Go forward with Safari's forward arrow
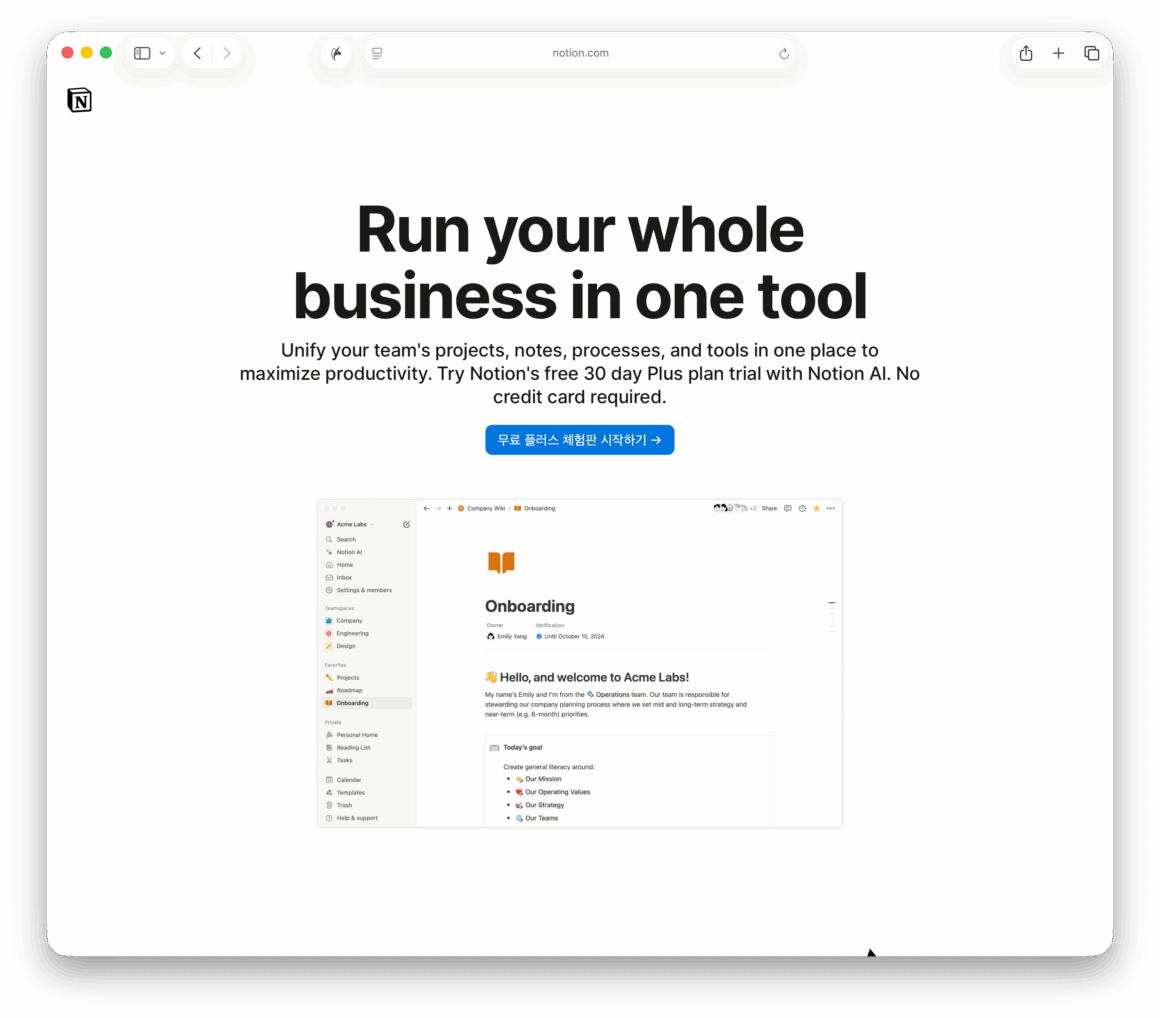 tap(227, 53)
